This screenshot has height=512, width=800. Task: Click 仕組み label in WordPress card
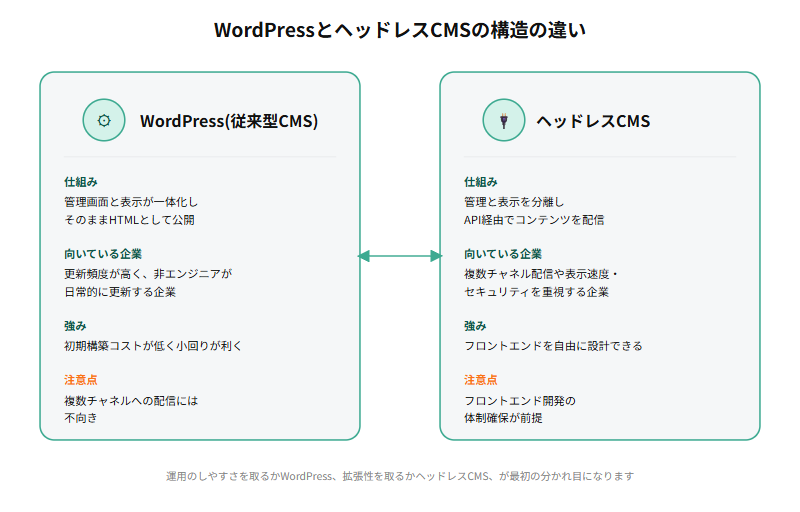coord(81,182)
